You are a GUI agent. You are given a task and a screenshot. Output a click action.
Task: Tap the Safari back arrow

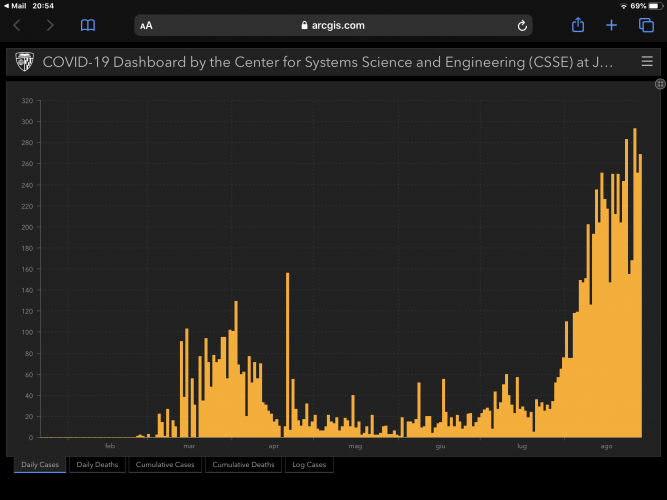[17, 25]
